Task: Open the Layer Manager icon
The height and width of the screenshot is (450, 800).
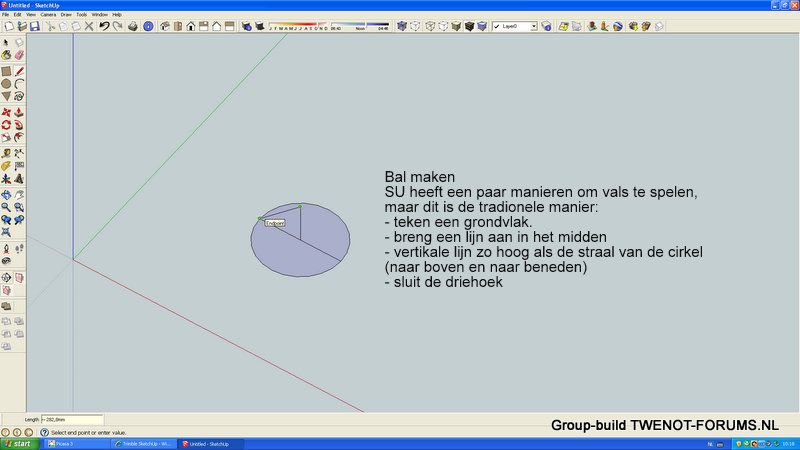Action: tap(546, 26)
